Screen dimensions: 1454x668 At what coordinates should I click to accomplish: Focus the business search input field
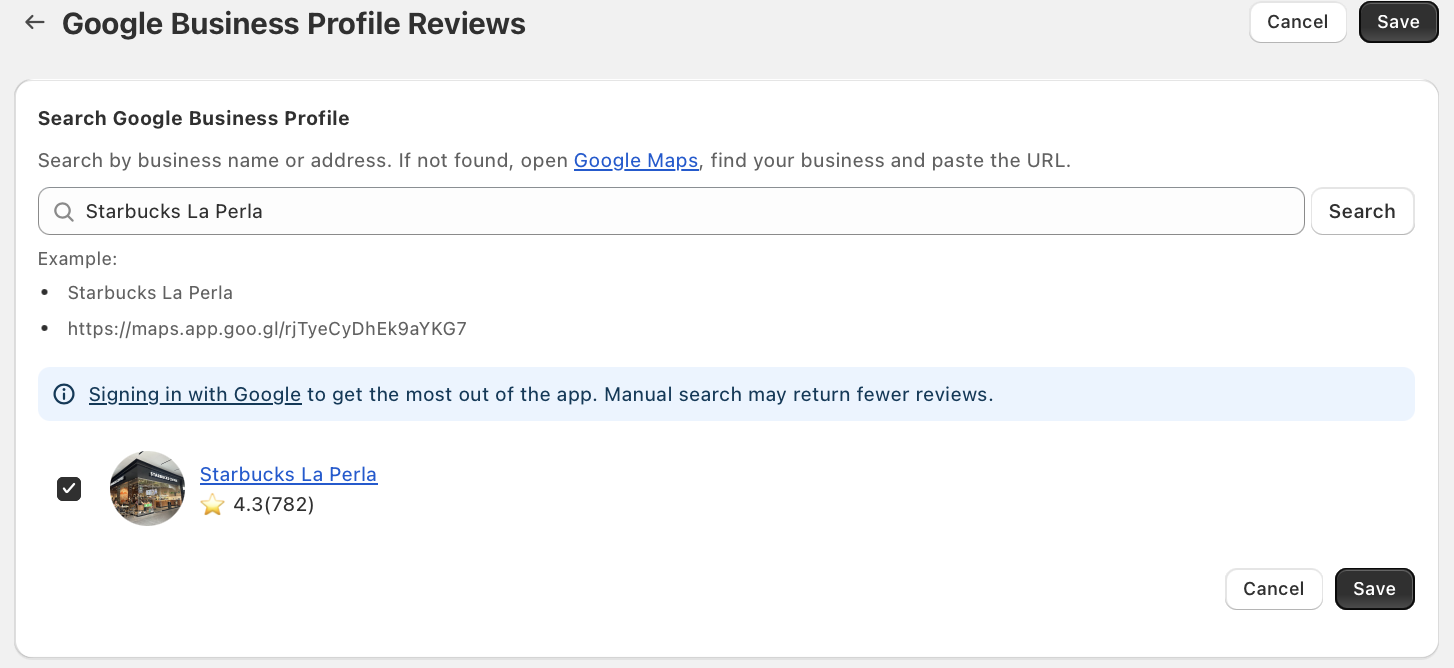point(671,211)
